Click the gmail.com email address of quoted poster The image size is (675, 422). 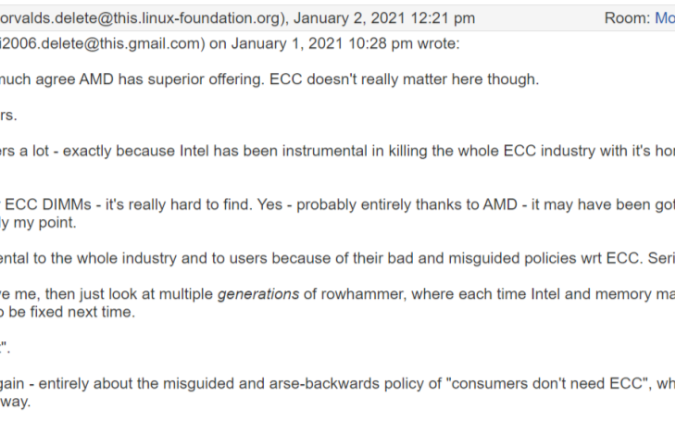[x=100, y=43]
